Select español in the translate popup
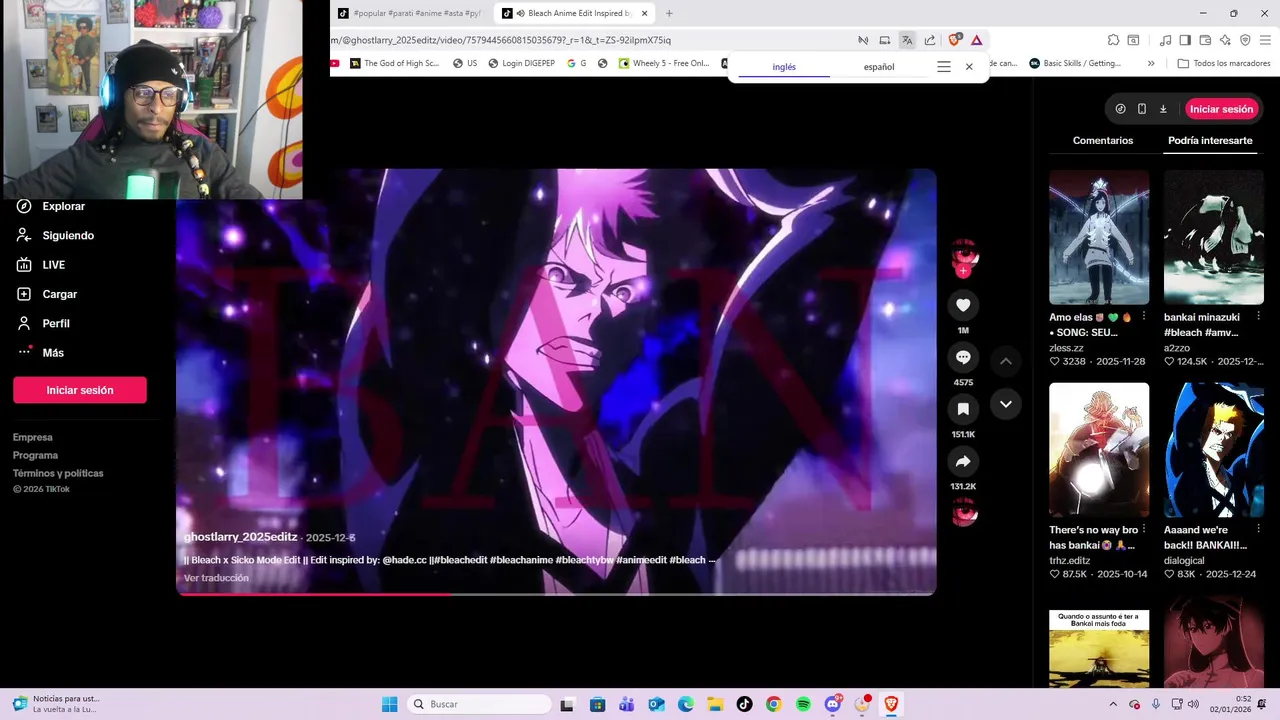Screen dimensions: 1280x720 point(879,67)
